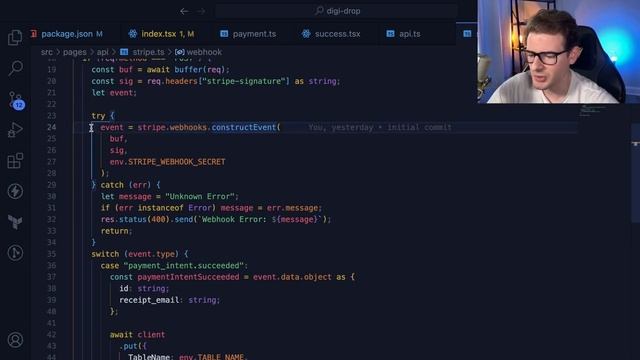Screen dimensions: 640x360
Task: Click the catch keyword on line 29
Action: 112,185
